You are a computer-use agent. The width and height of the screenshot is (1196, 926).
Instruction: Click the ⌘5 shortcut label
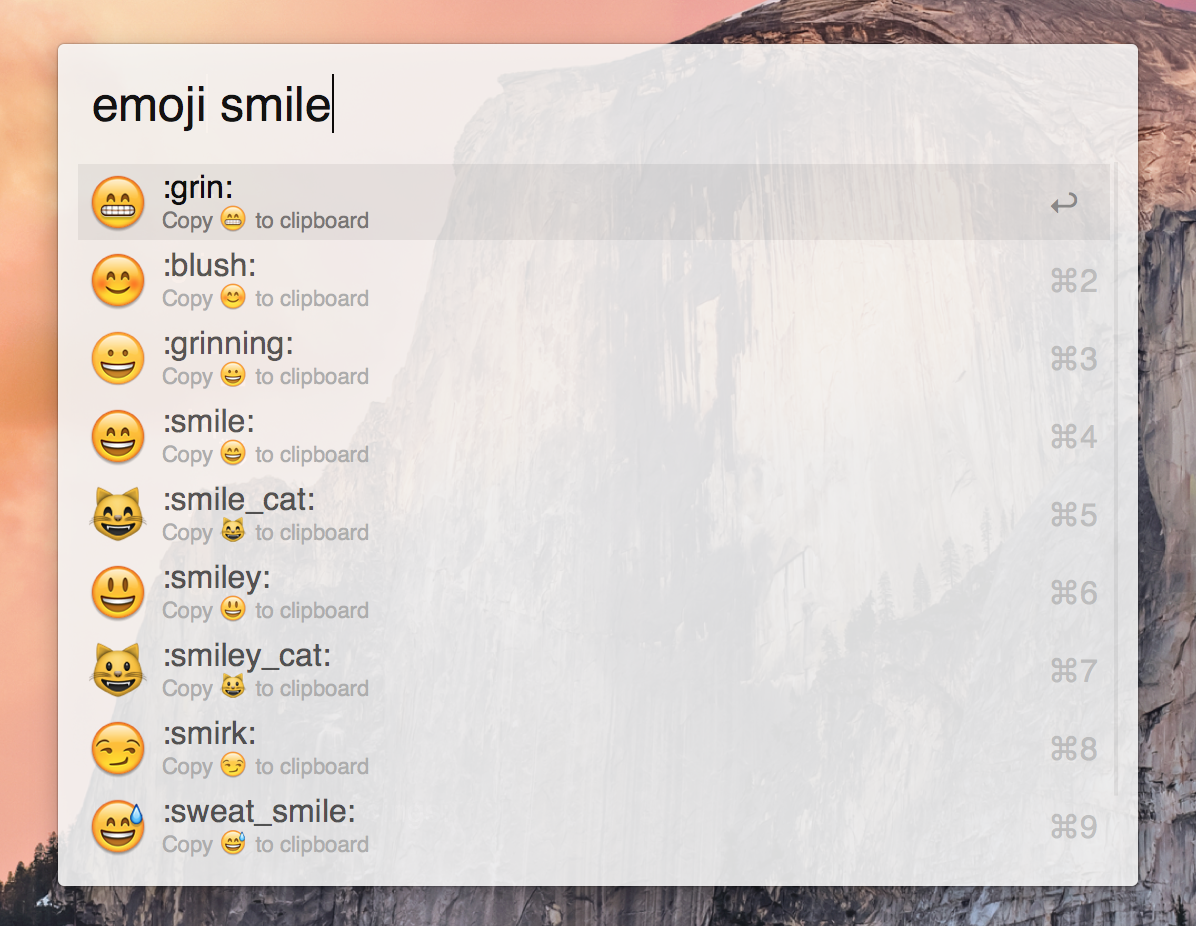click(1074, 515)
